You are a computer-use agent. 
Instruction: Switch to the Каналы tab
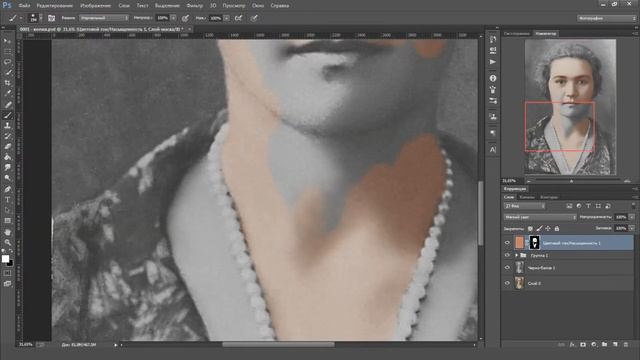click(527, 197)
